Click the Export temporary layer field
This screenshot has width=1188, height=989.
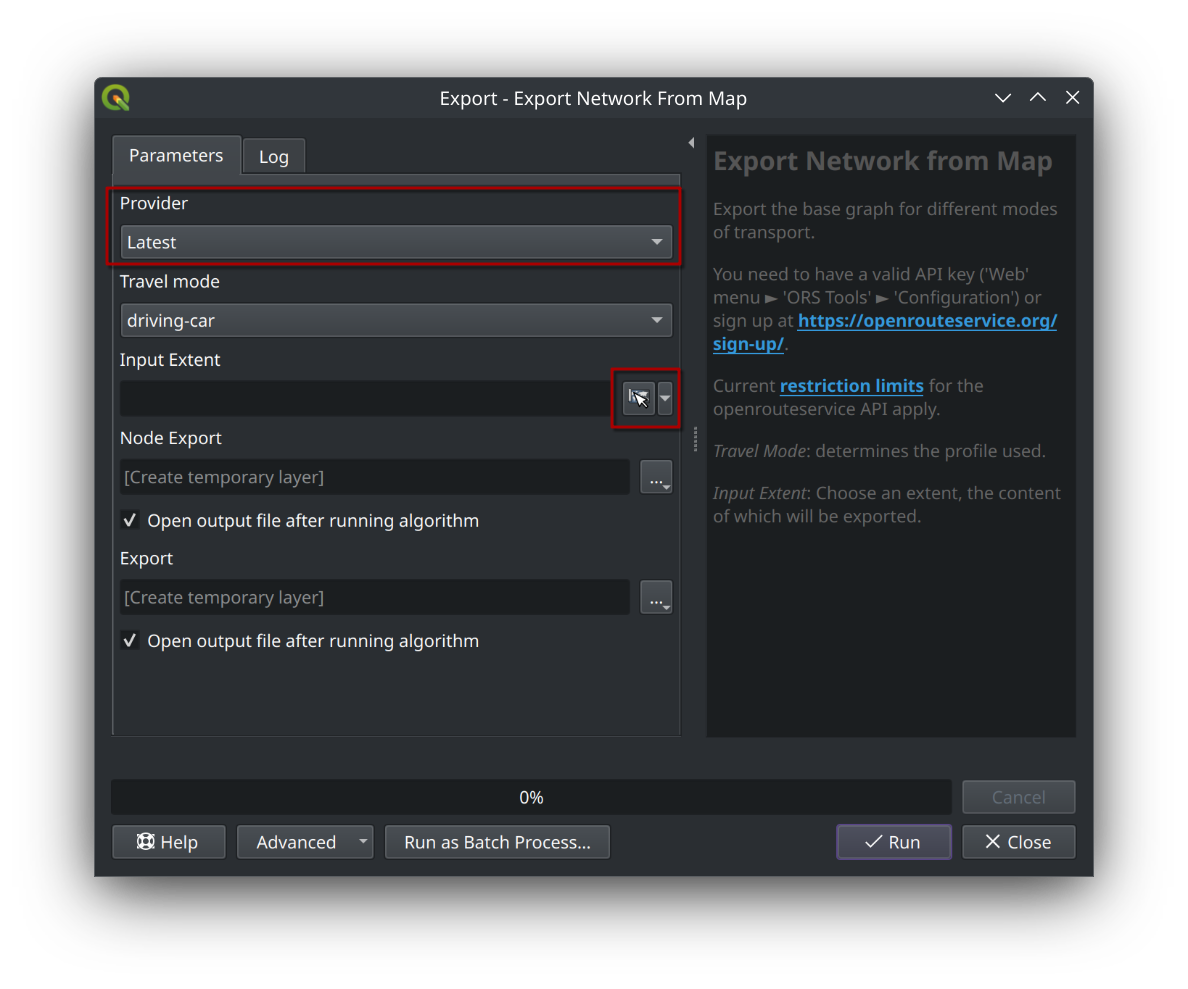(x=375, y=597)
